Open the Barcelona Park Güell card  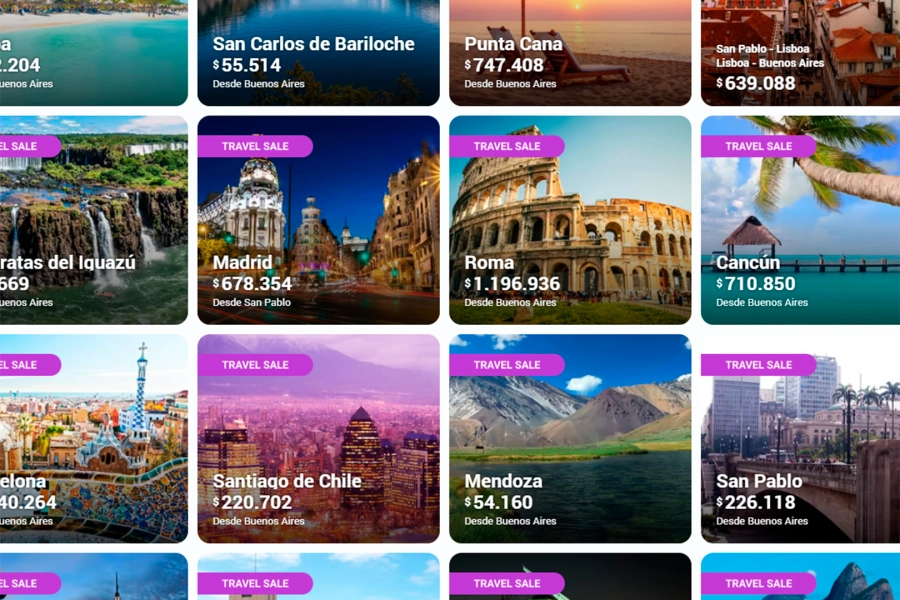(94, 439)
